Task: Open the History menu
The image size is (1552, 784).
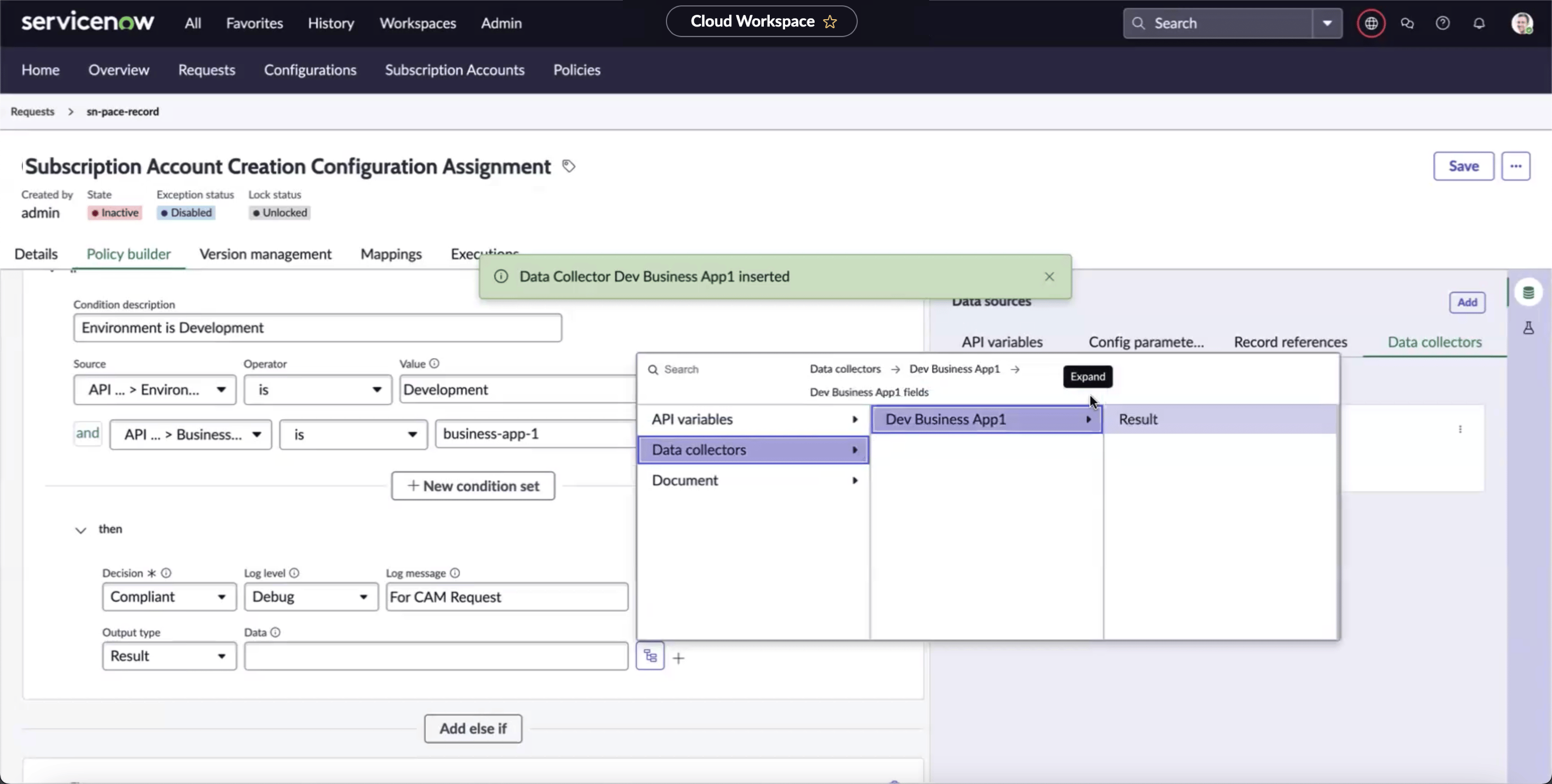Action: click(x=331, y=23)
